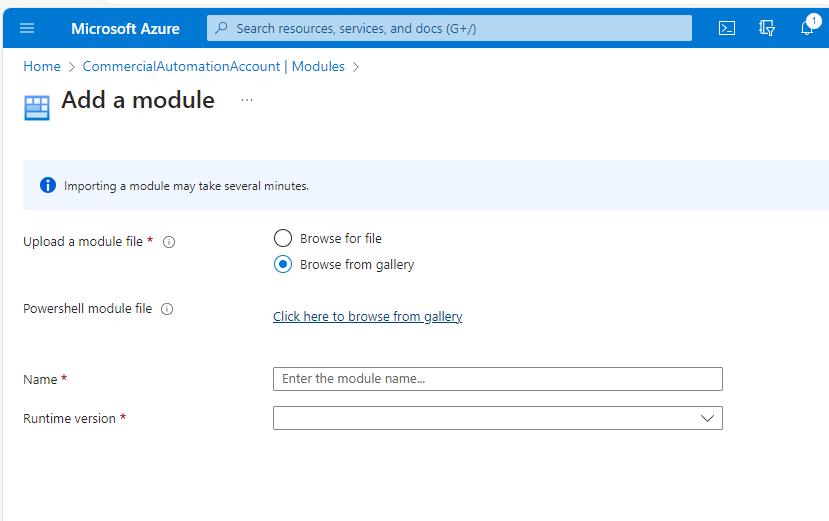The image size is (829, 521).
Task: Go to the Home breadcrumb
Action: [x=42, y=67]
